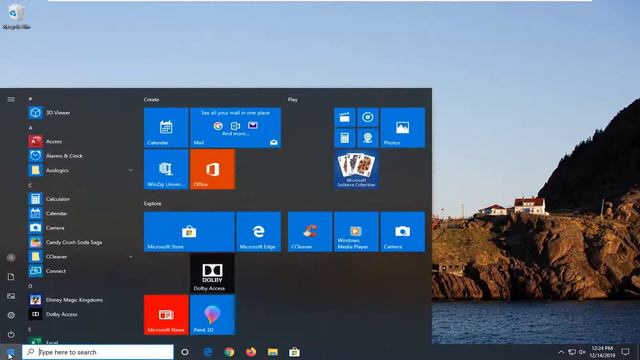Expand the Auslogics folder
Image resolution: width=640 pixels, height=360 pixels.
pyautogui.click(x=80, y=170)
